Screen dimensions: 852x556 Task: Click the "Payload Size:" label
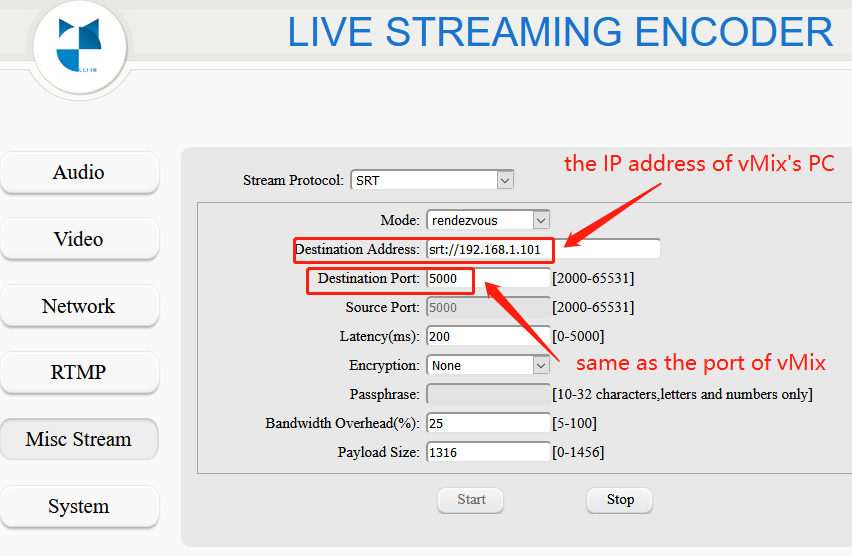[x=379, y=452]
